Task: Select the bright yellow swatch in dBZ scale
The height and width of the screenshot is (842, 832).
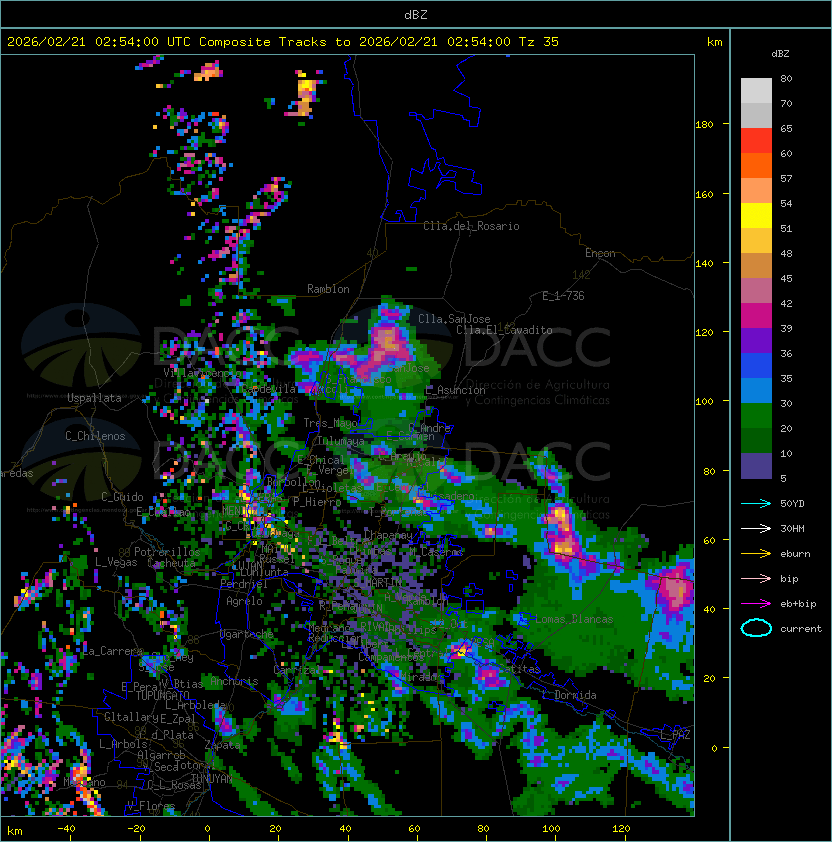Action: [x=756, y=216]
